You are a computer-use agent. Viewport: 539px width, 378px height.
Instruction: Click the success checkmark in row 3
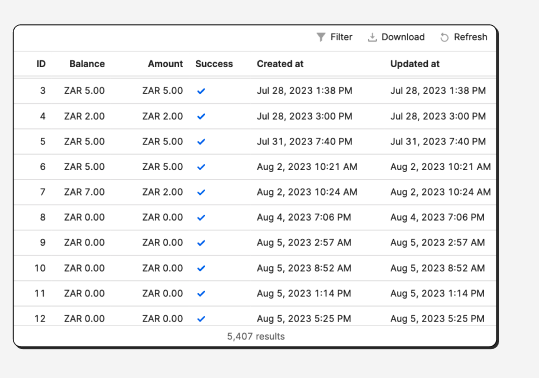(x=201, y=91)
